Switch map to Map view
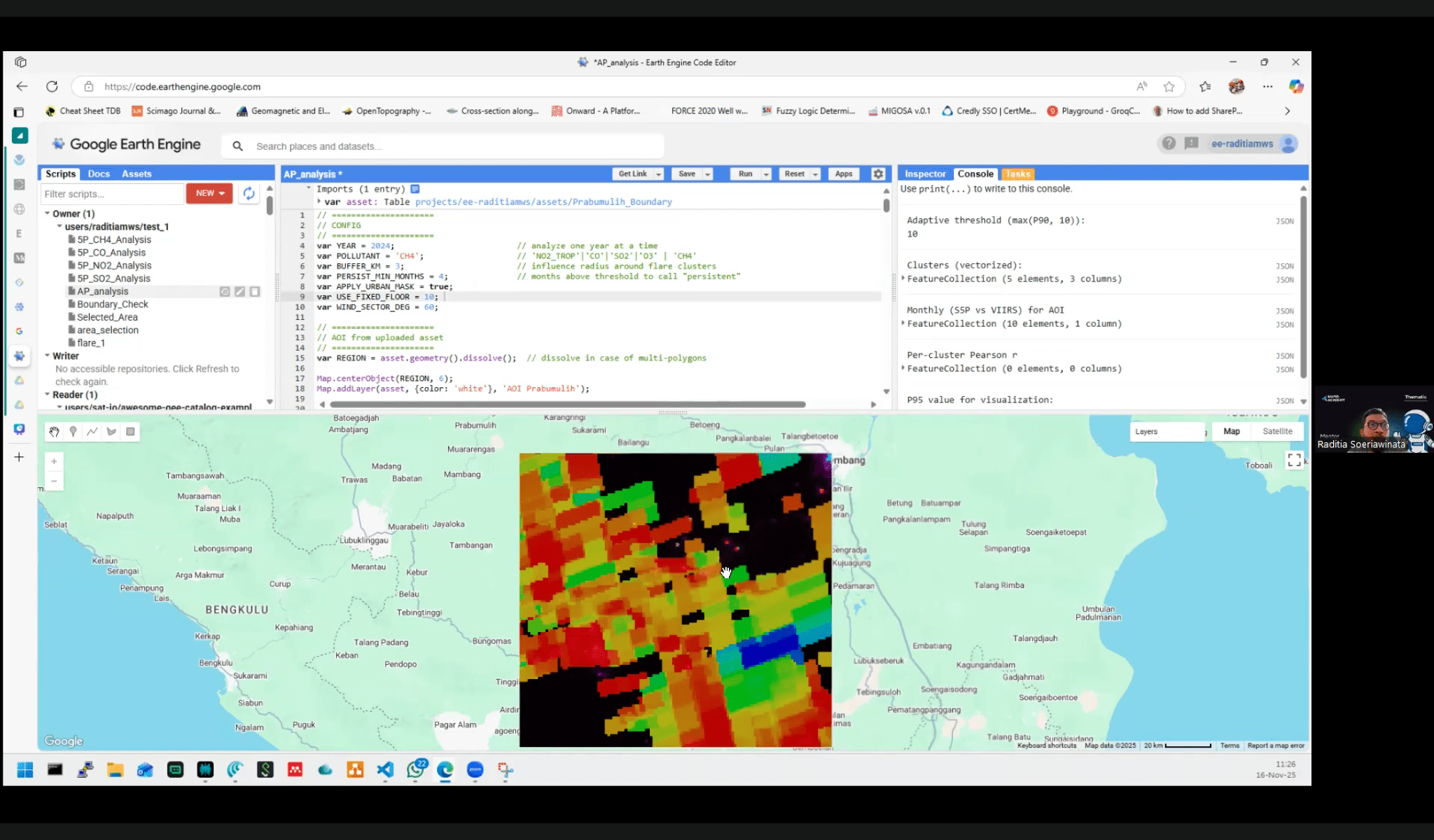The image size is (1434, 840). pyautogui.click(x=1232, y=431)
